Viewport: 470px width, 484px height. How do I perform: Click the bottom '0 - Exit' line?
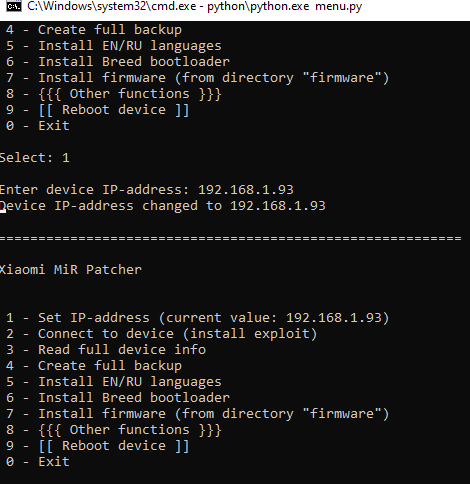38,462
